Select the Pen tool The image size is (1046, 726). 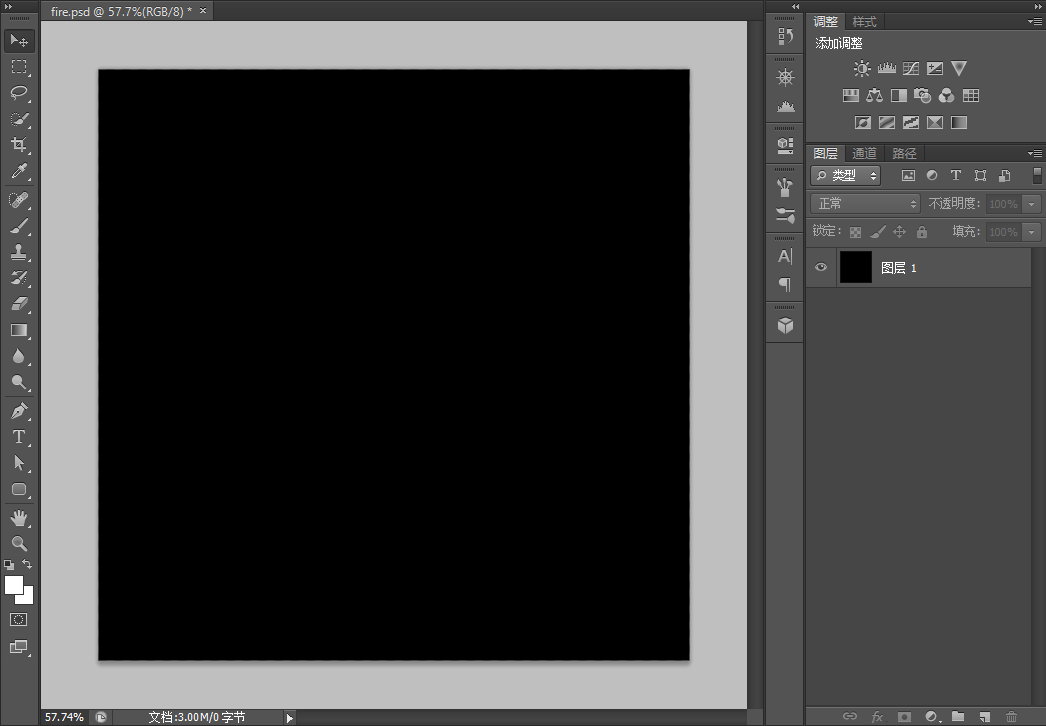[19, 410]
